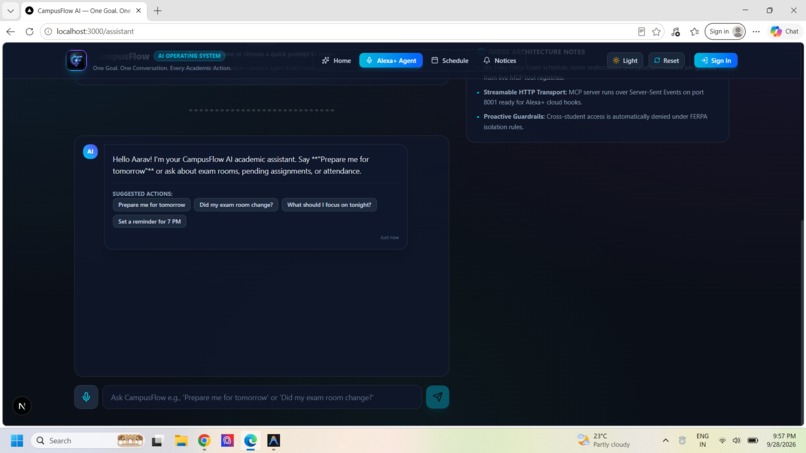Viewport: 806px width, 453px height.
Task: Go to the Schedule page
Action: (x=450, y=61)
